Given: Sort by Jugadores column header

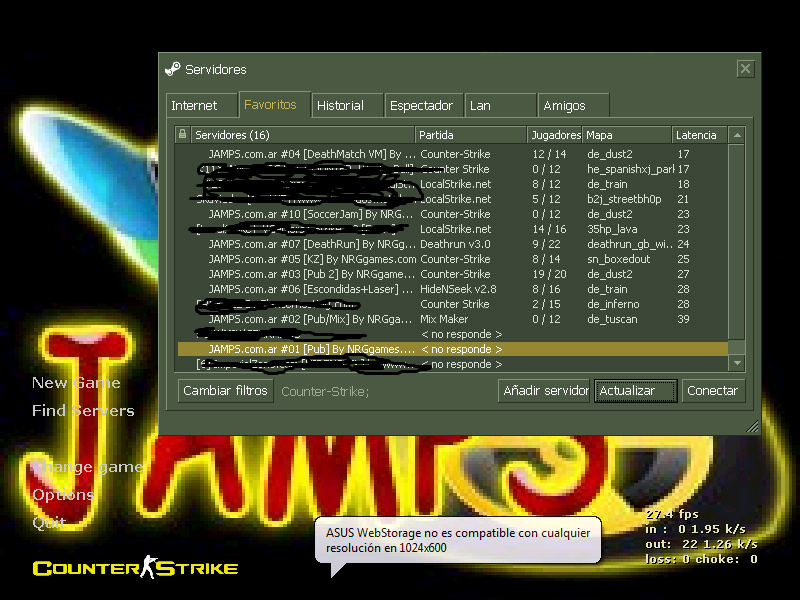Looking at the screenshot, I should coord(555,135).
